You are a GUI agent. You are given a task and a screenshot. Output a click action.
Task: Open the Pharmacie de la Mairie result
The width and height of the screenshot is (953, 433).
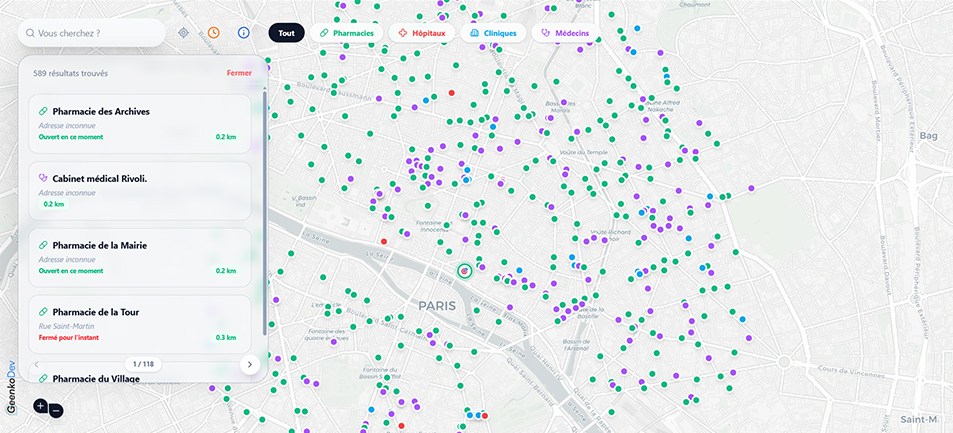pyautogui.click(x=140, y=257)
